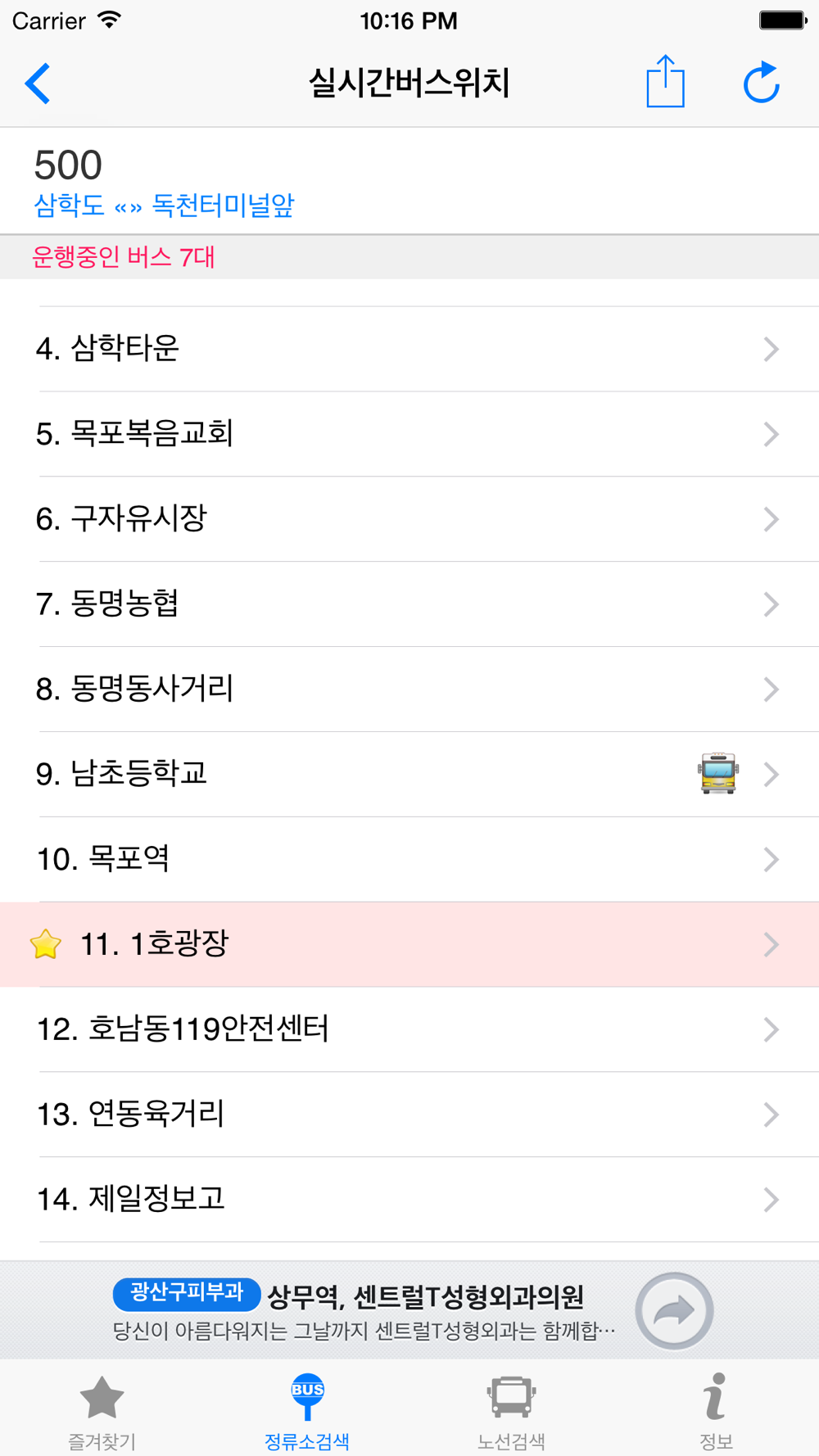Toggle favorite star on 1호광장

[46, 944]
